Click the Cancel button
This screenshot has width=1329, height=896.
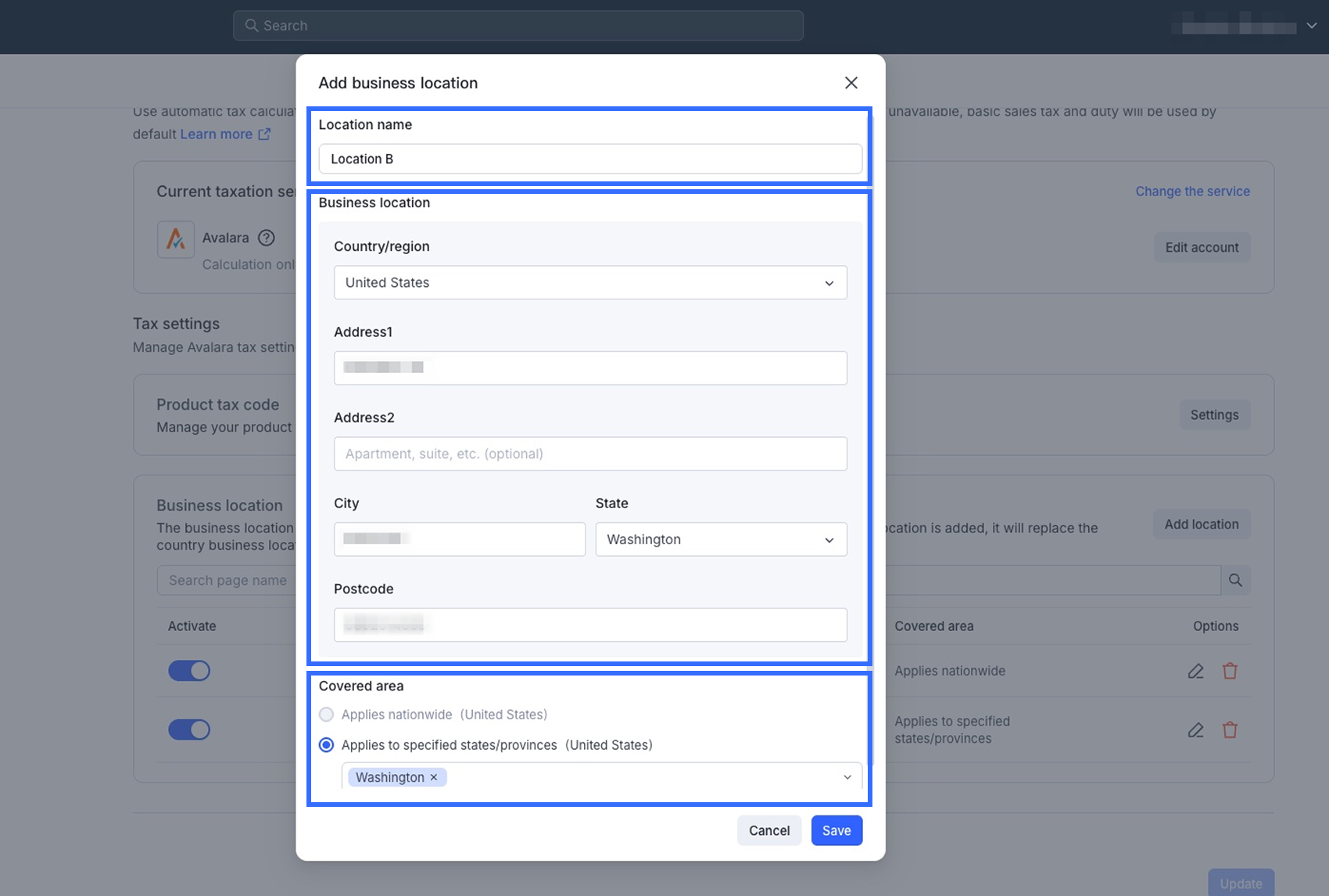coord(769,830)
